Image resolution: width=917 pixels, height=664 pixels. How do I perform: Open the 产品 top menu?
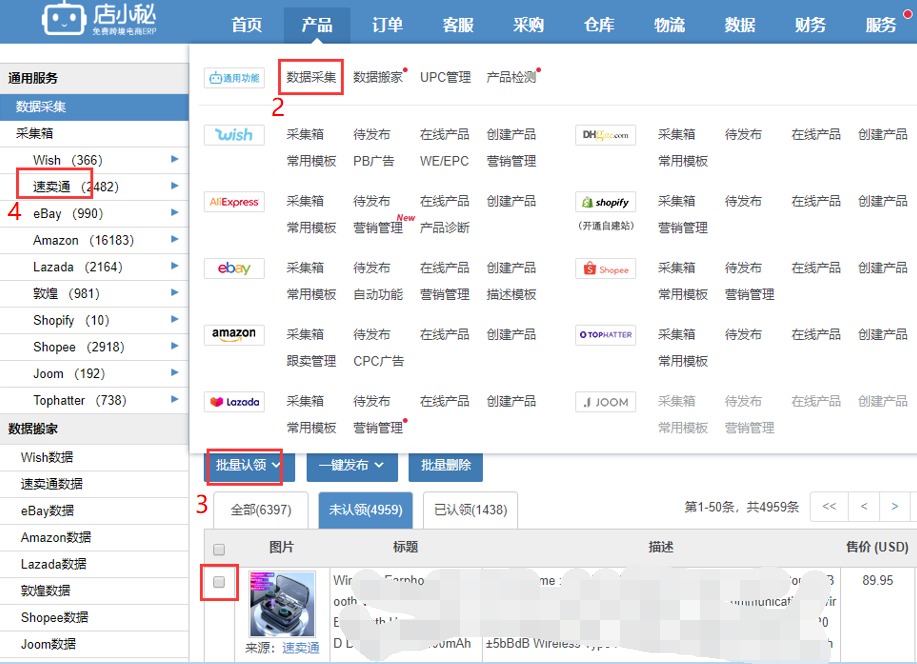(x=317, y=25)
